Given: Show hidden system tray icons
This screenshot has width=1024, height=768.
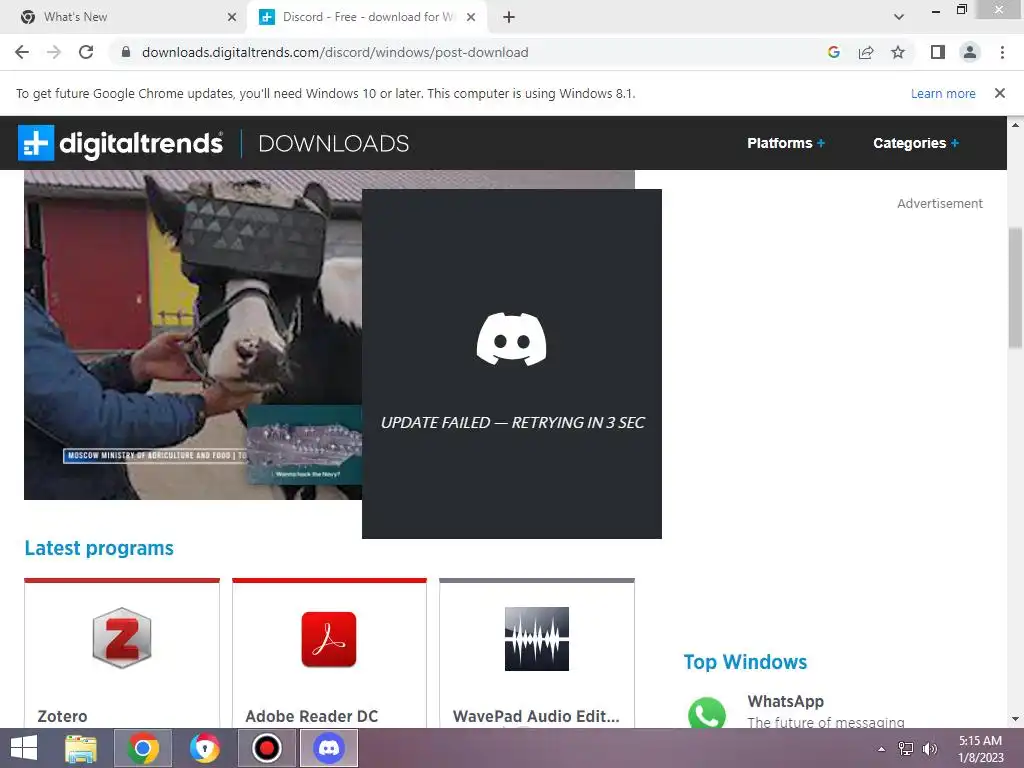Looking at the screenshot, I should [882, 749].
